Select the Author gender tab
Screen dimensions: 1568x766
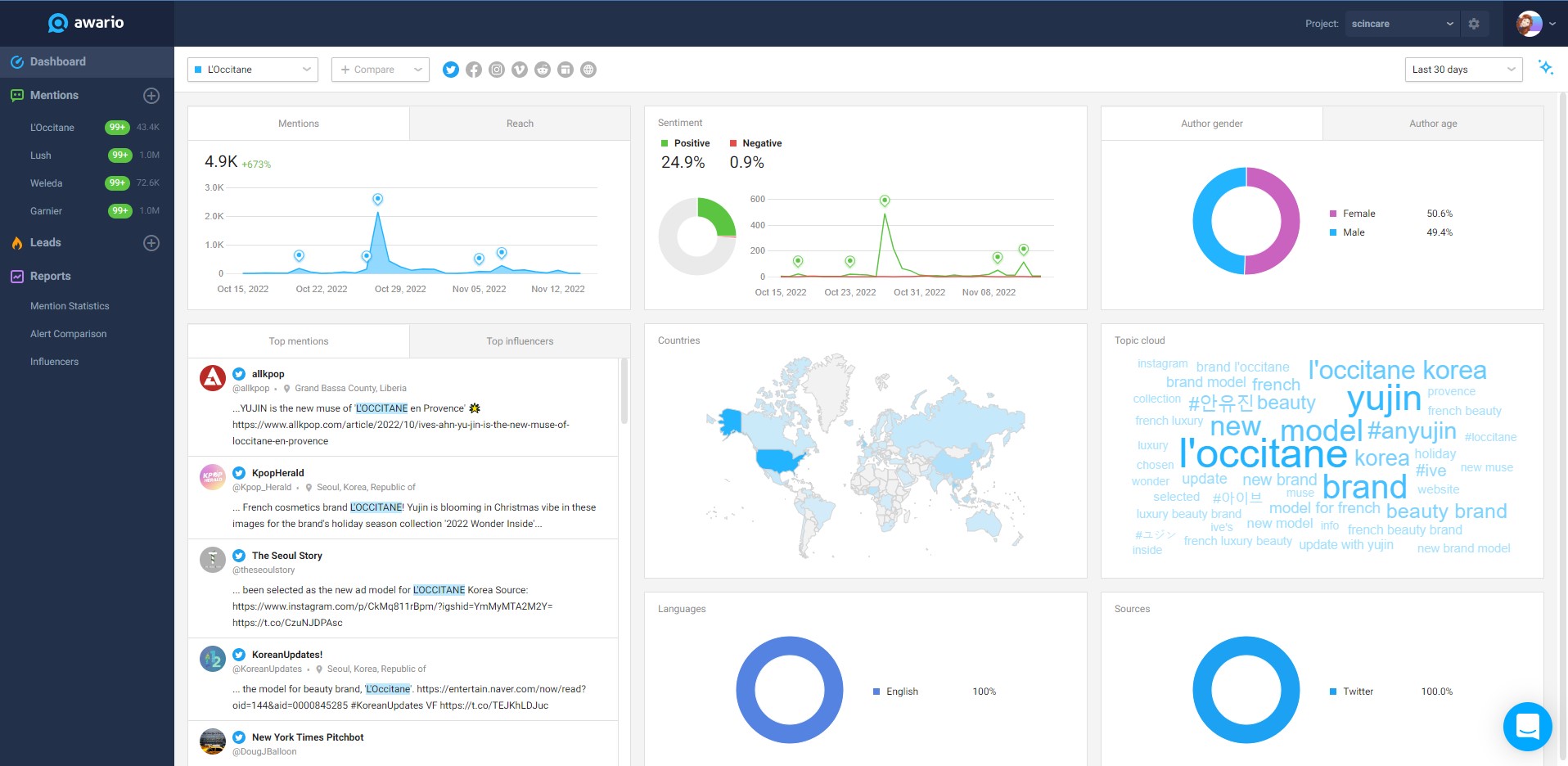click(x=1212, y=124)
